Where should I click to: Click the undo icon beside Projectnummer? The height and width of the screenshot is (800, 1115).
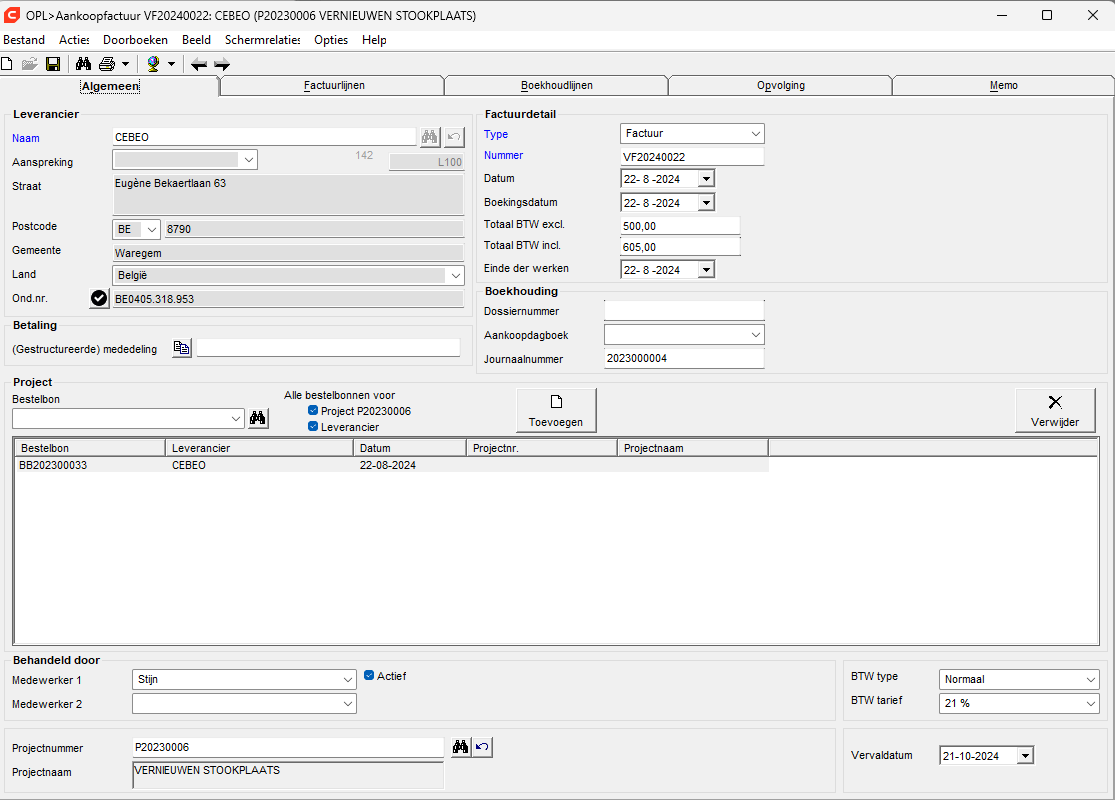coord(483,747)
